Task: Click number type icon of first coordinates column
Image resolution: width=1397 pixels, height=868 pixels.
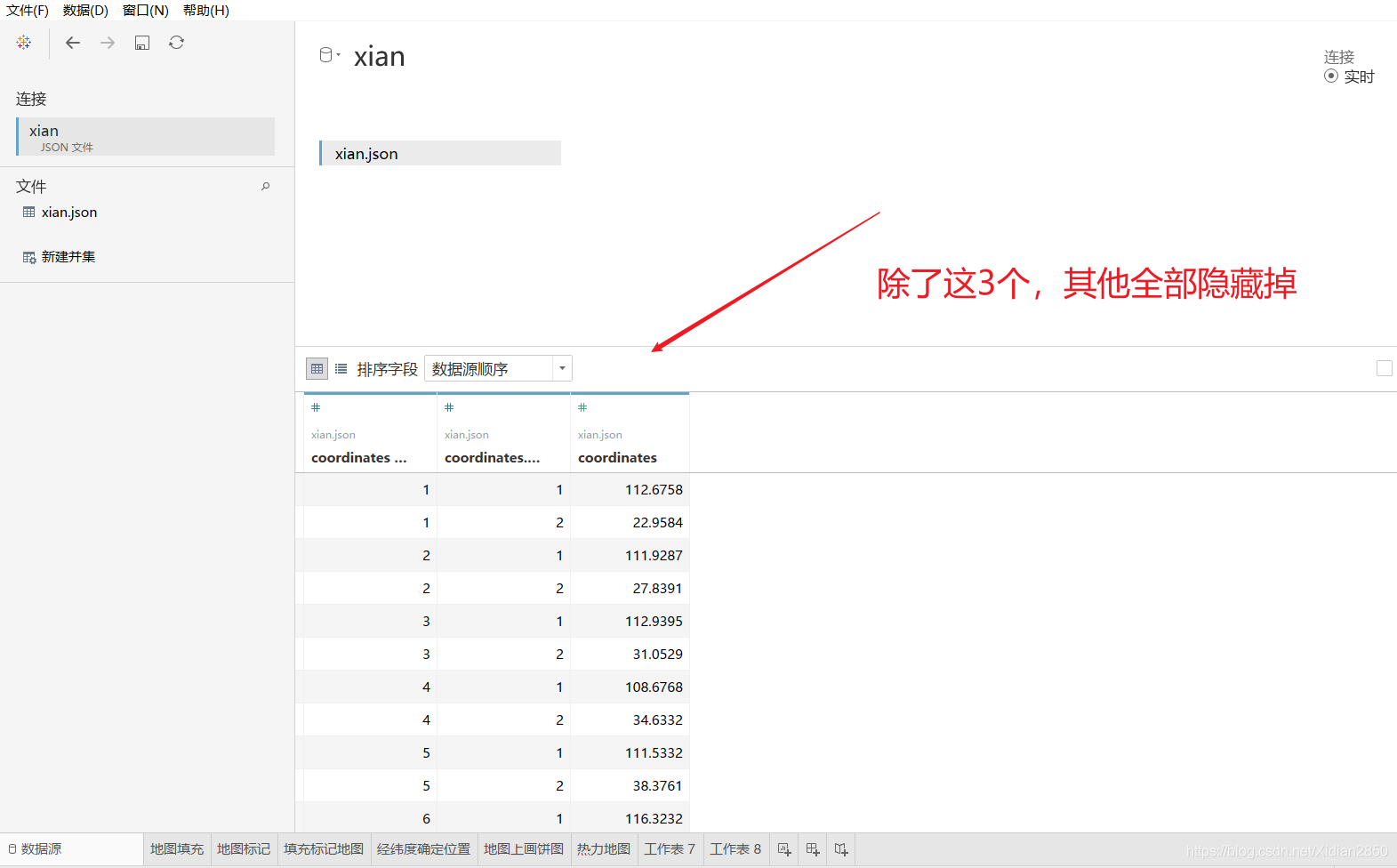Action: [316, 407]
